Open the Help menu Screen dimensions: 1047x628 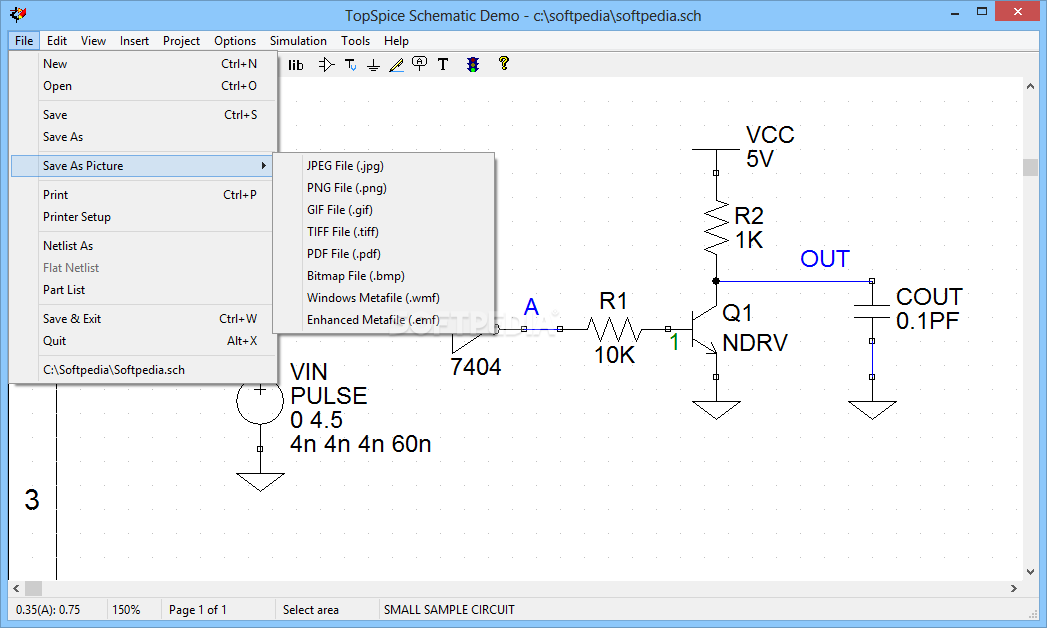click(x=396, y=41)
